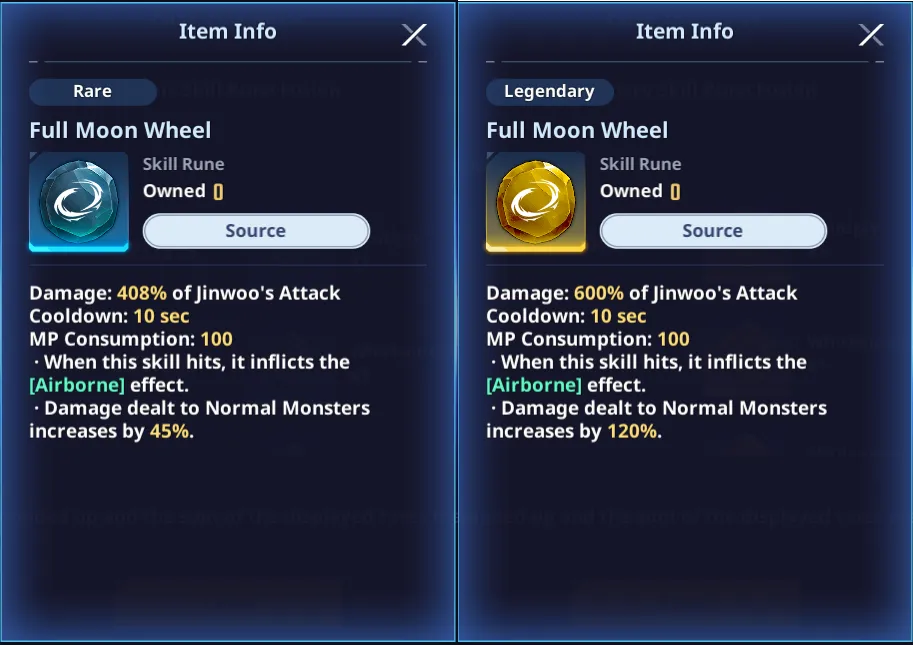Click the Legendary rarity badge
The width and height of the screenshot is (913, 645).
(x=549, y=92)
